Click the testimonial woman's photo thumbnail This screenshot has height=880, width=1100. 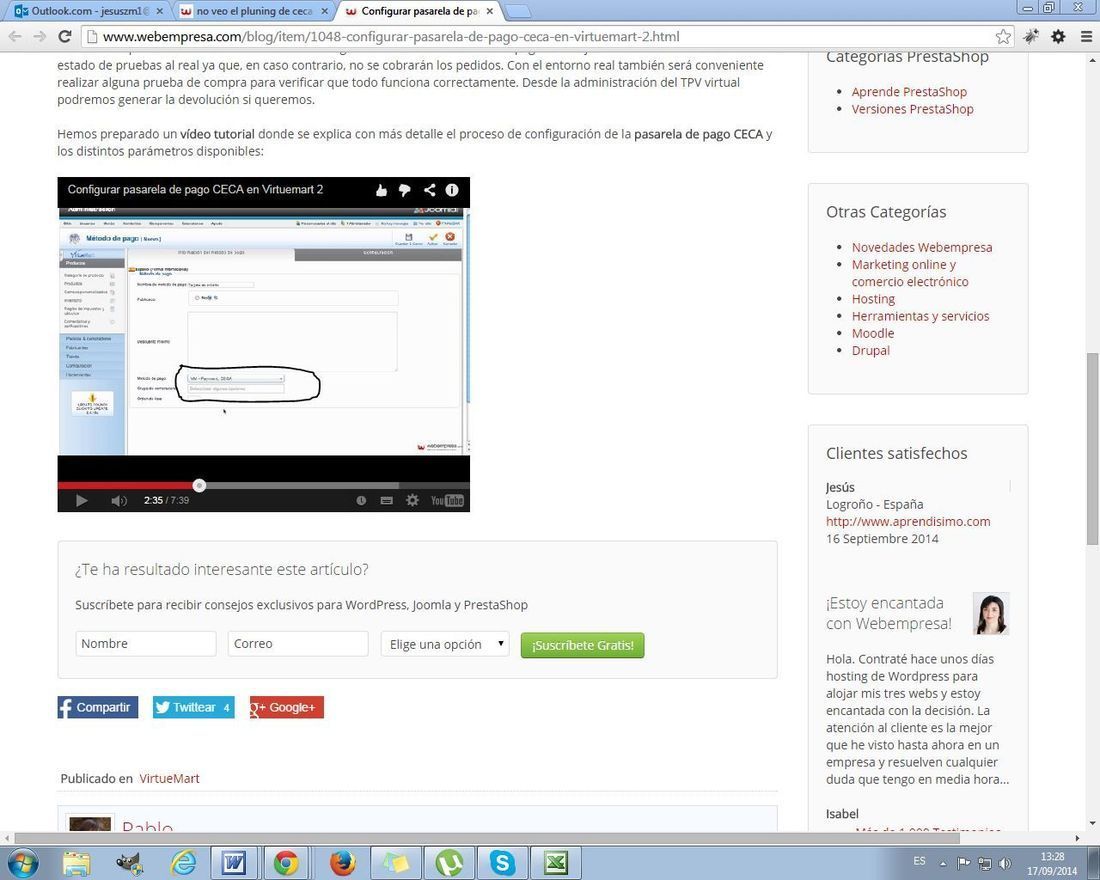pyautogui.click(x=991, y=613)
